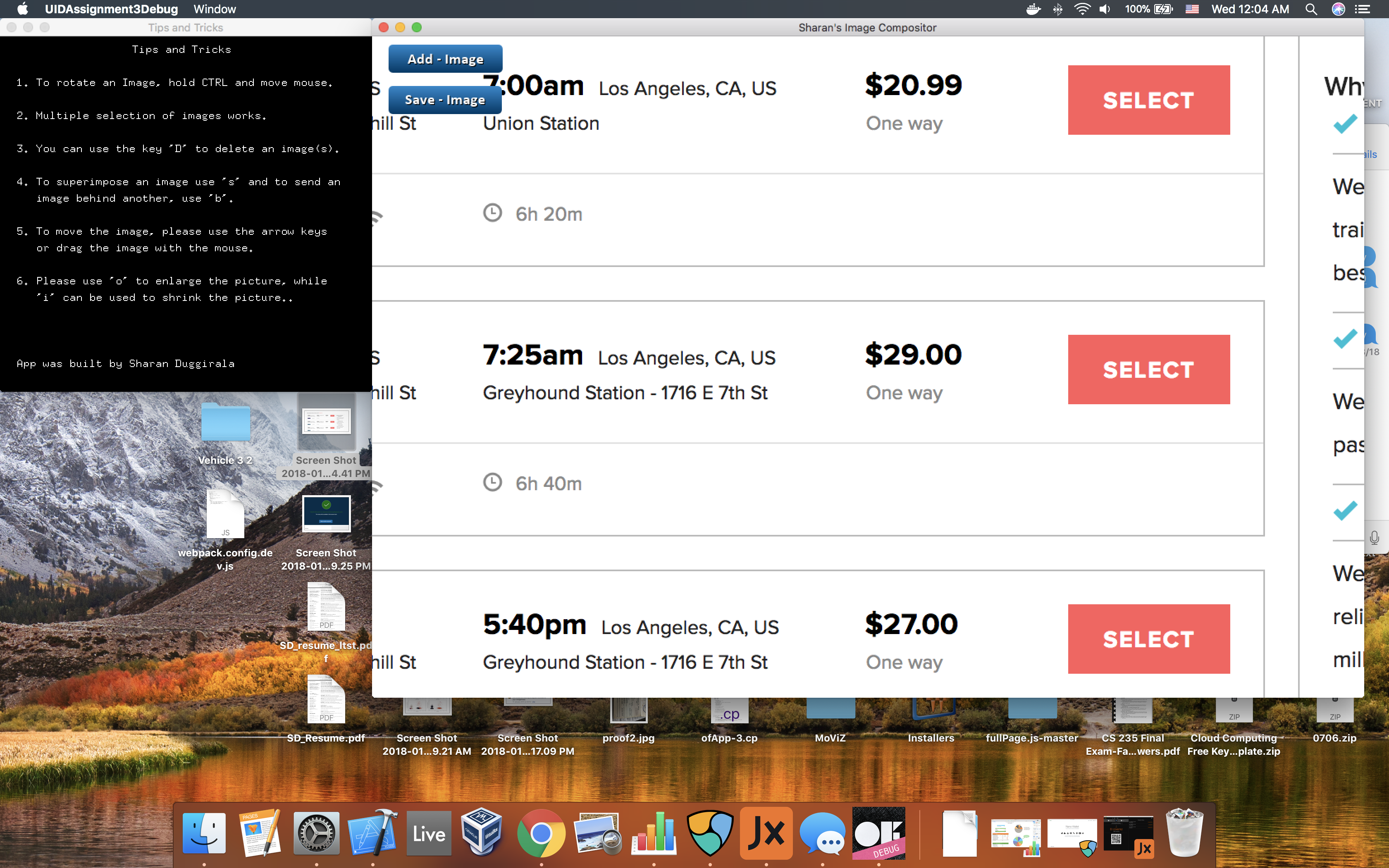The image size is (1389, 868).
Task: Open Xcode from the dock
Action: coord(372,833)
